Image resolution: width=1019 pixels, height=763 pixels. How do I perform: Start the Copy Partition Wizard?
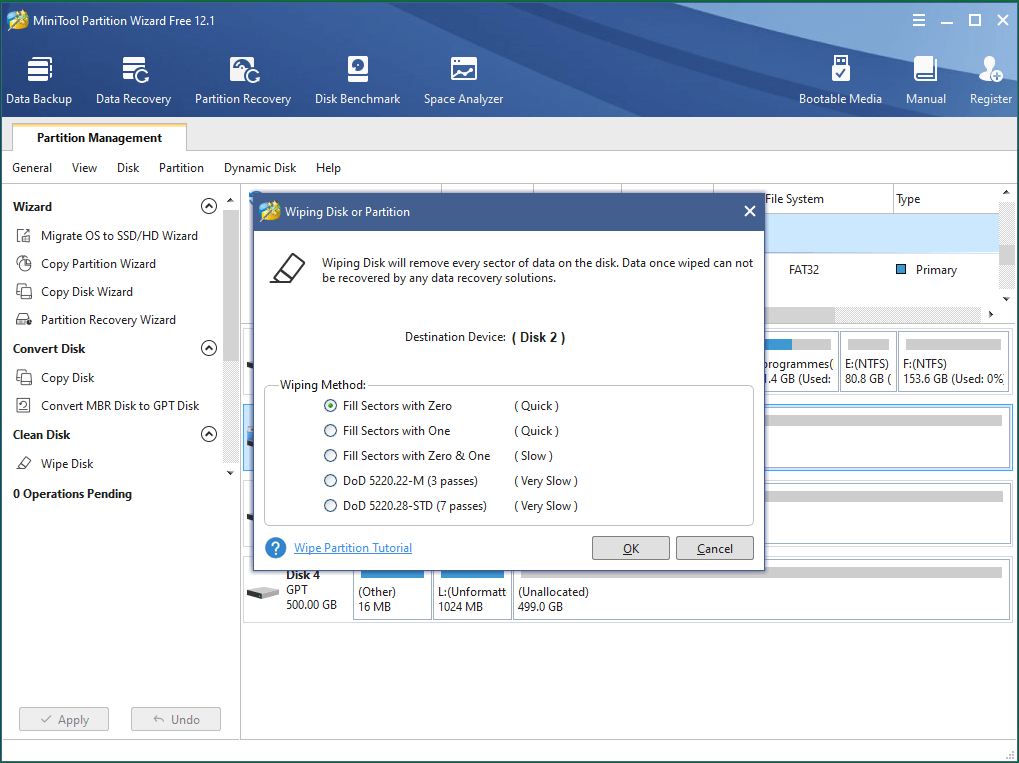(x=98, y=263)
